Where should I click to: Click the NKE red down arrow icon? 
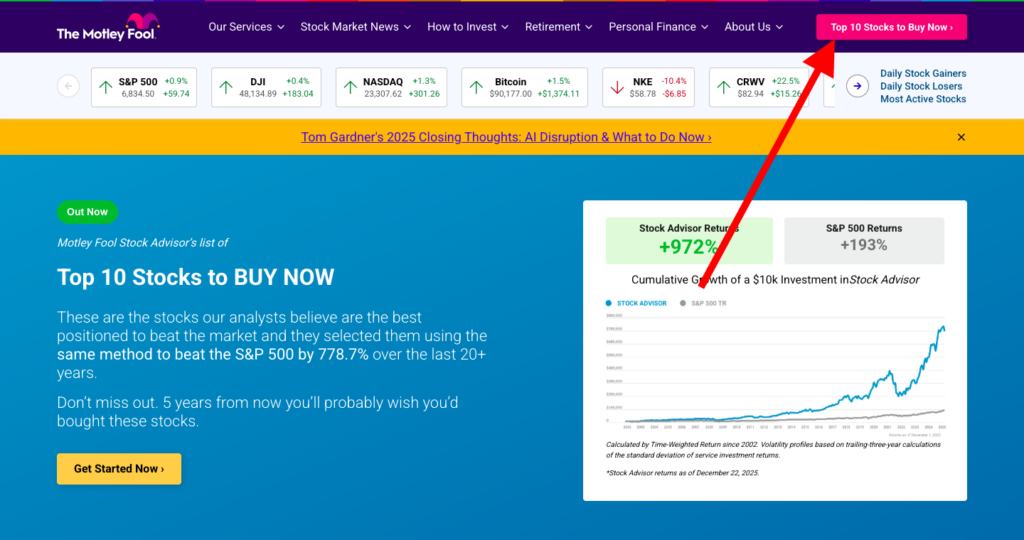616,88
